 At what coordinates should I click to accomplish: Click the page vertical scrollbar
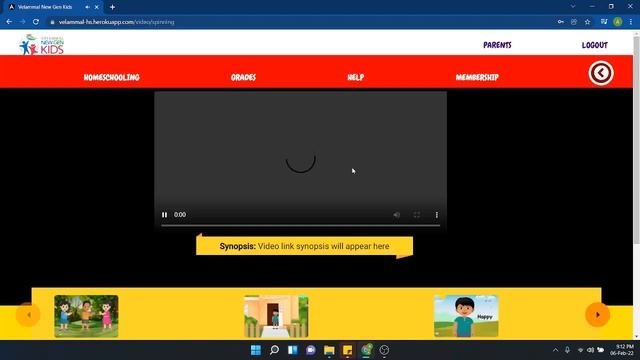[x=636, y=141]
